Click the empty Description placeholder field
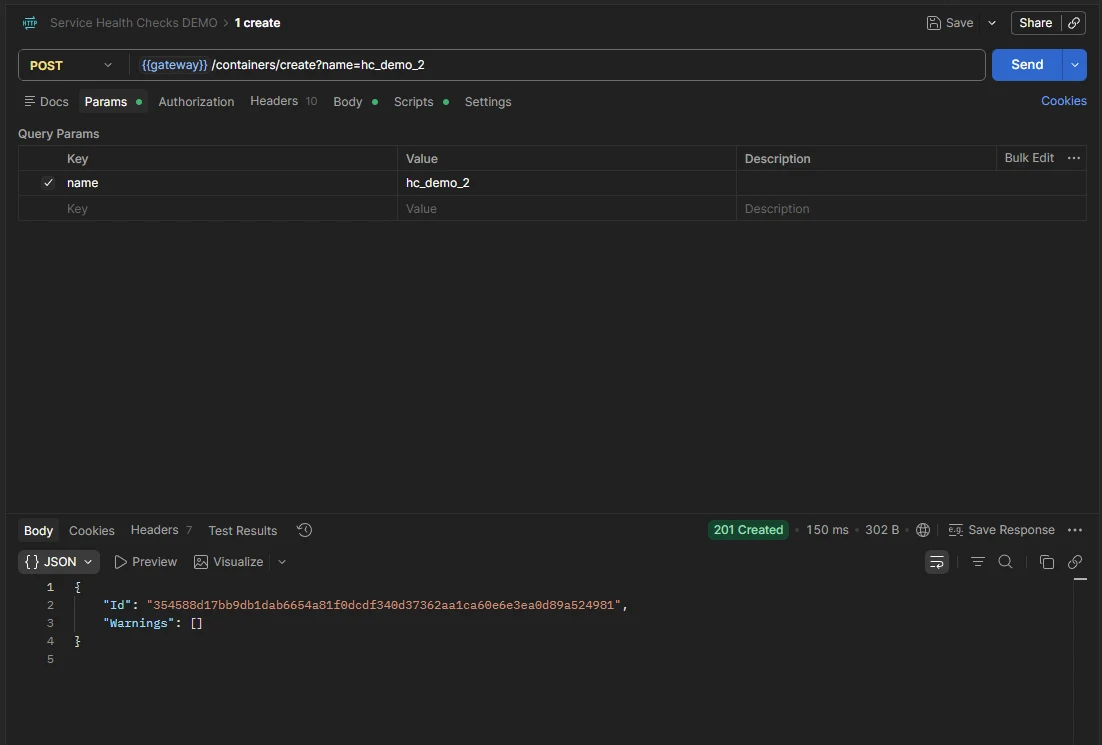Viewport: 1102px width, 745px height. point(911,209)
